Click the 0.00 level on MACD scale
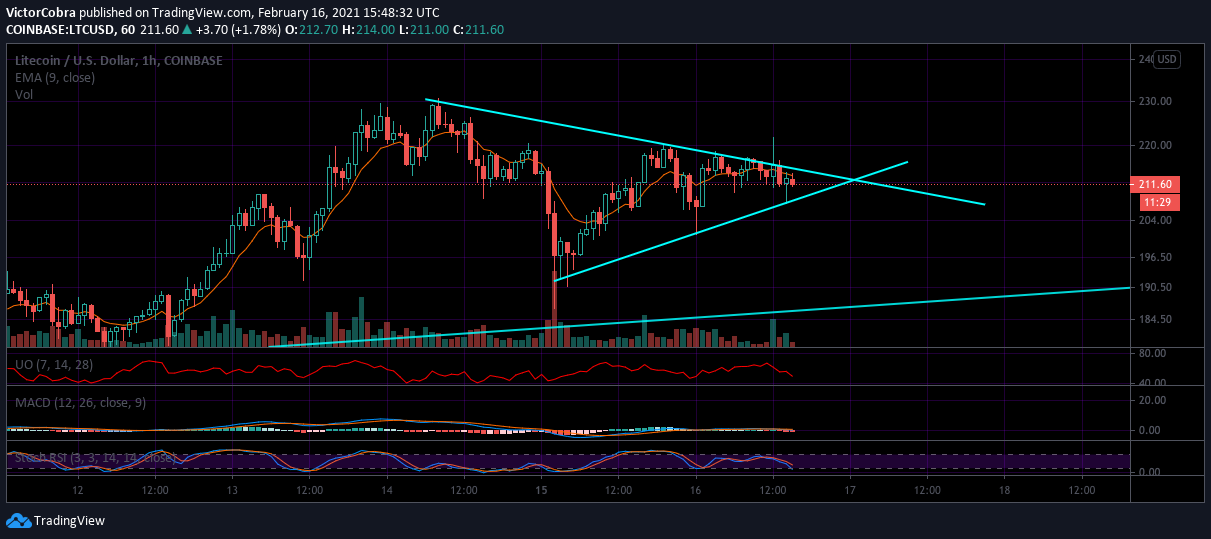The width and height of the screenshot is (1211, 539). point(1149,431)
